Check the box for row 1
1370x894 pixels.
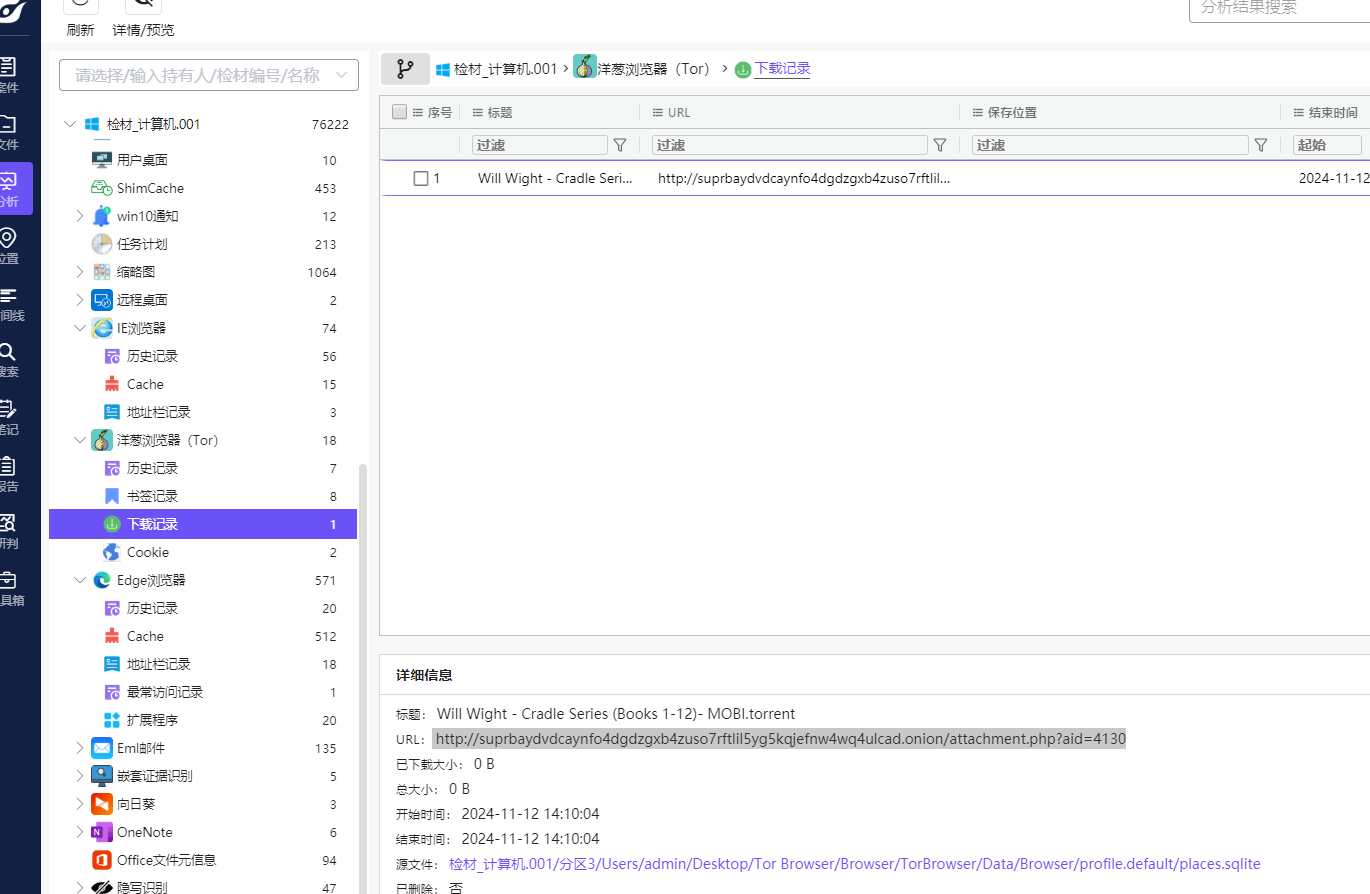click(x=421, y=178)
